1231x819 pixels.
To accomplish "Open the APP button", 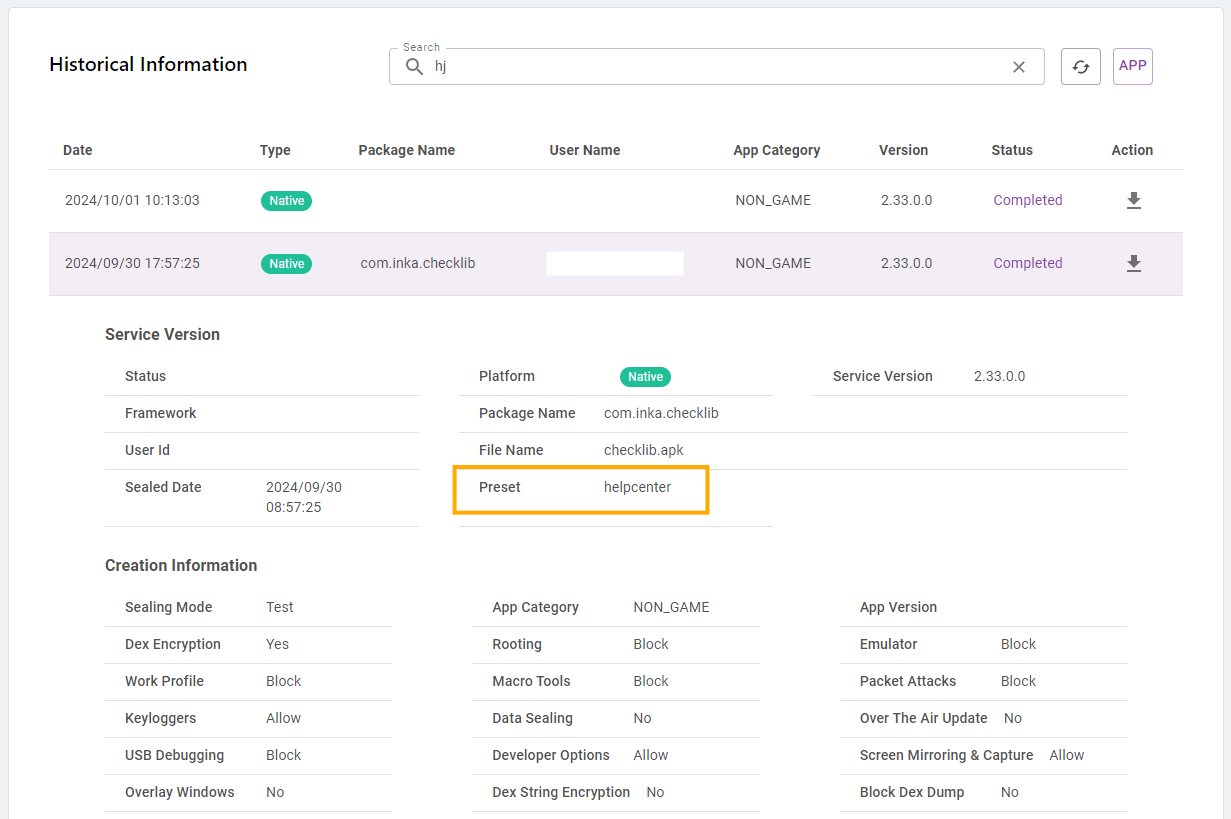I will pyautogui.click(x=1133, y=66).
